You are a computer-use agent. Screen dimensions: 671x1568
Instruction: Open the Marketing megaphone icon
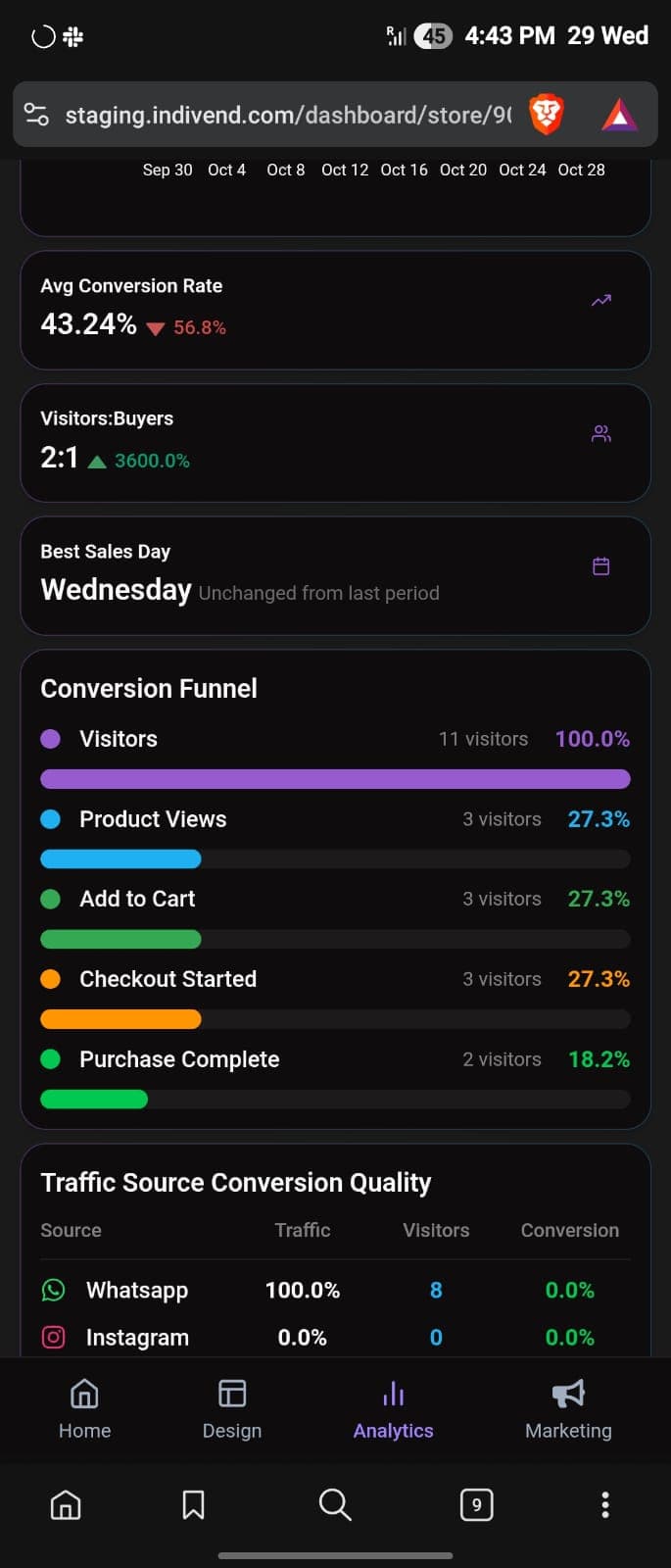pos(568,1394)
